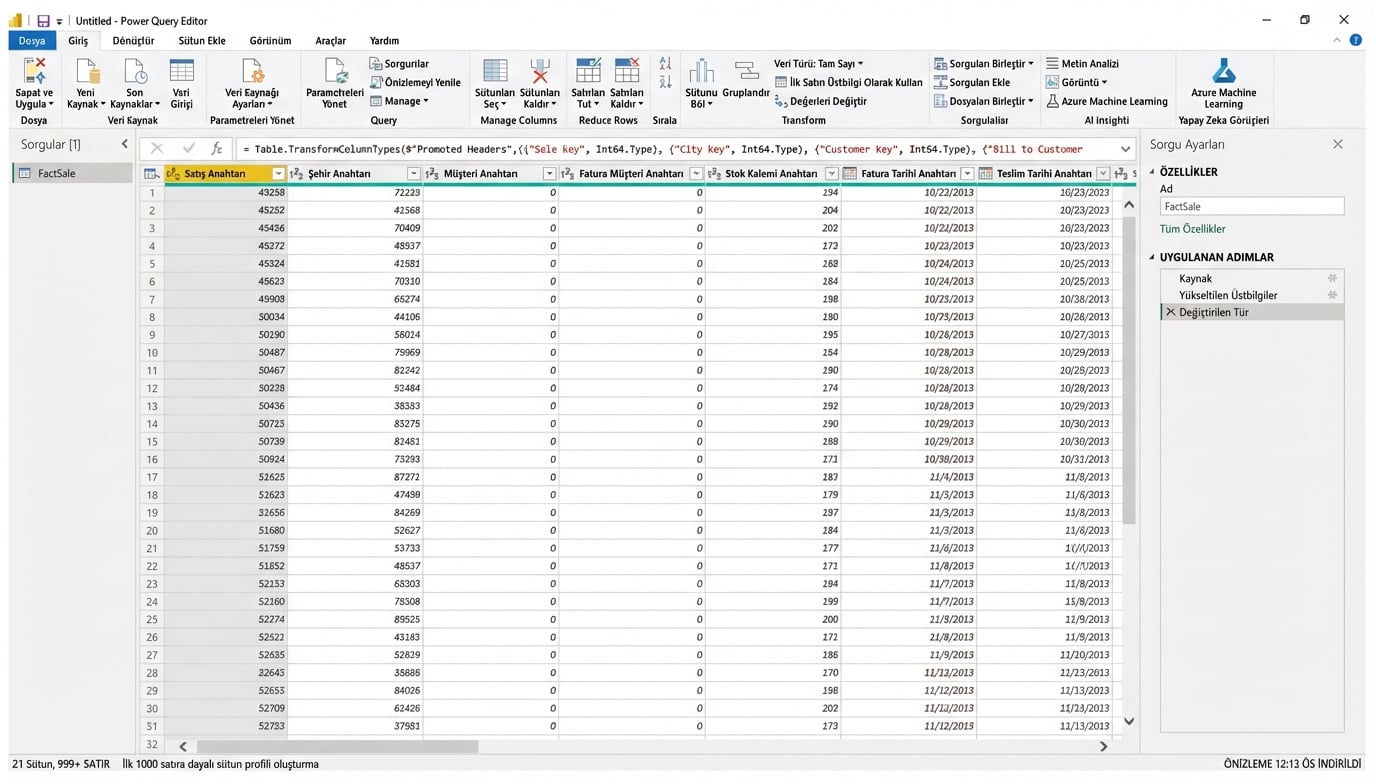
Task: Open Teslim Tarihi Anahtarı filter dropdown
Action: click(1103, 173)
